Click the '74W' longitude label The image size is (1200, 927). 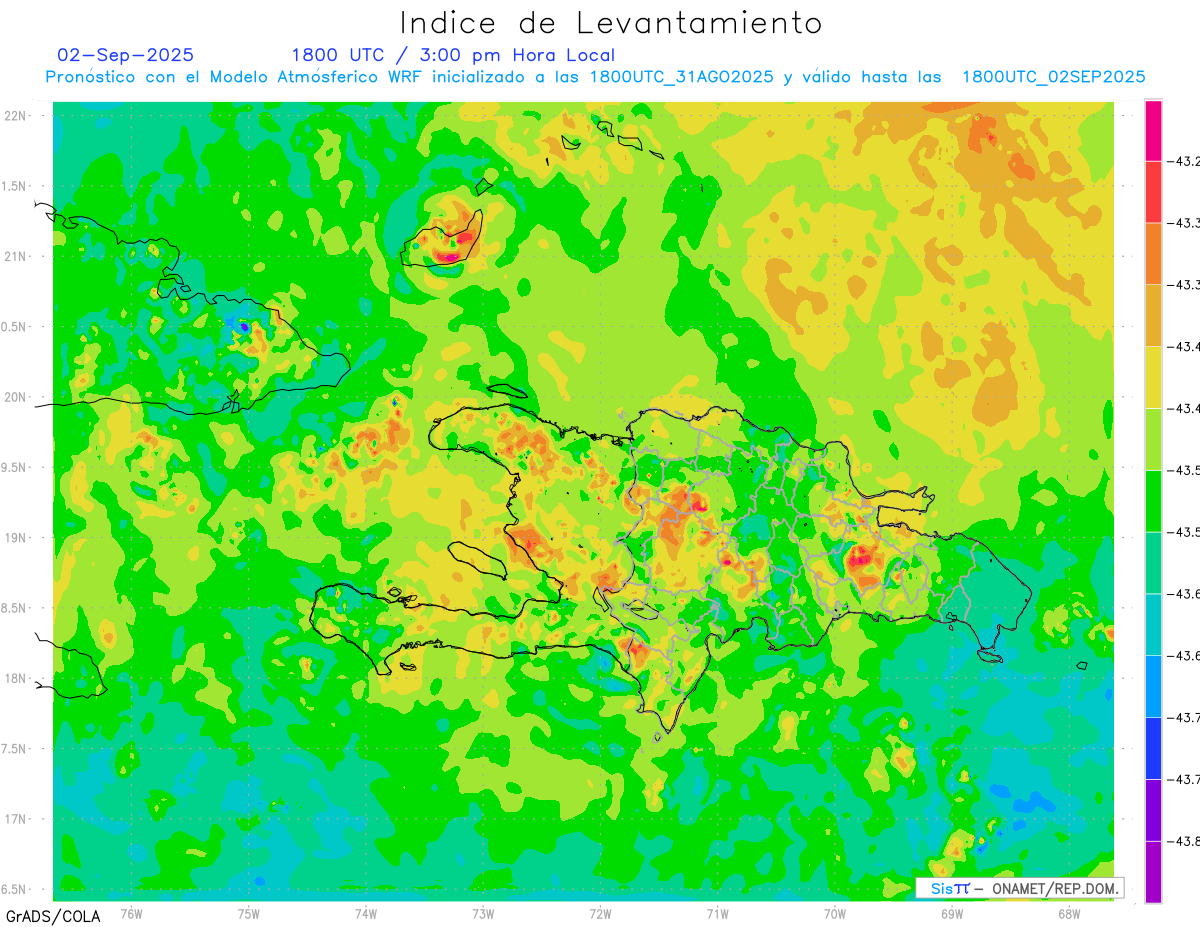366,913
